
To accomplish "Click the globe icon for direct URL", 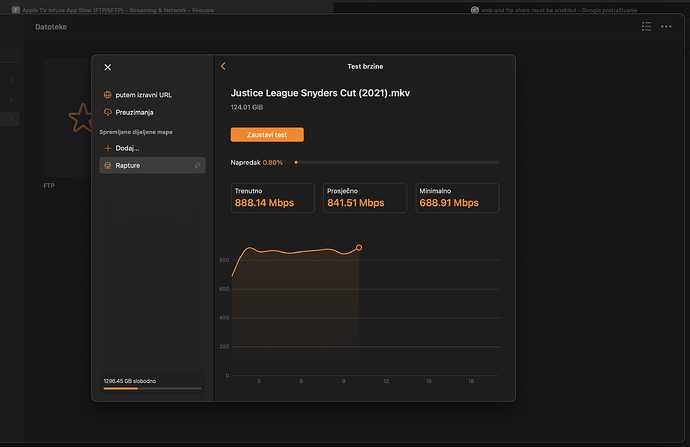I will point(107,95).
